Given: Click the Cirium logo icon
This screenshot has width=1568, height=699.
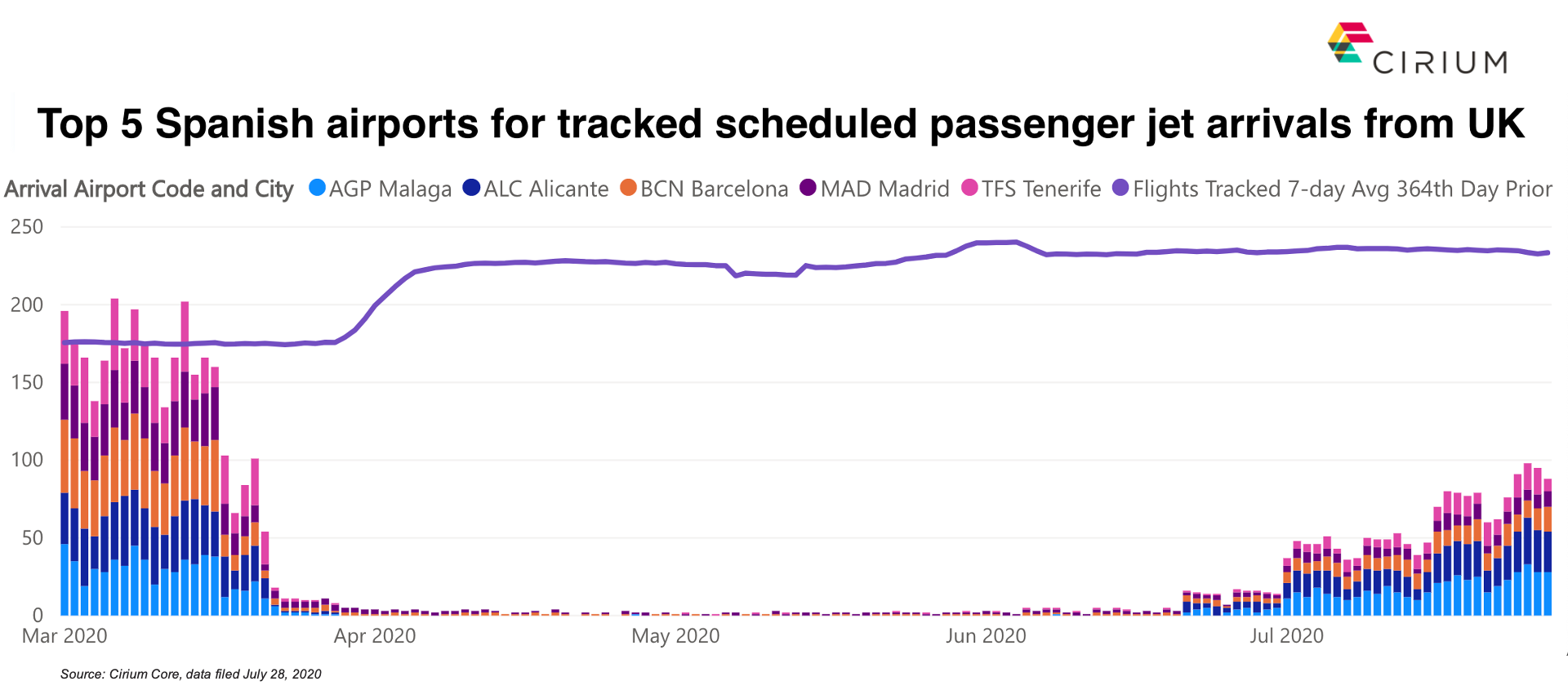Looking at the screenshot, I should pos(1349,43).
